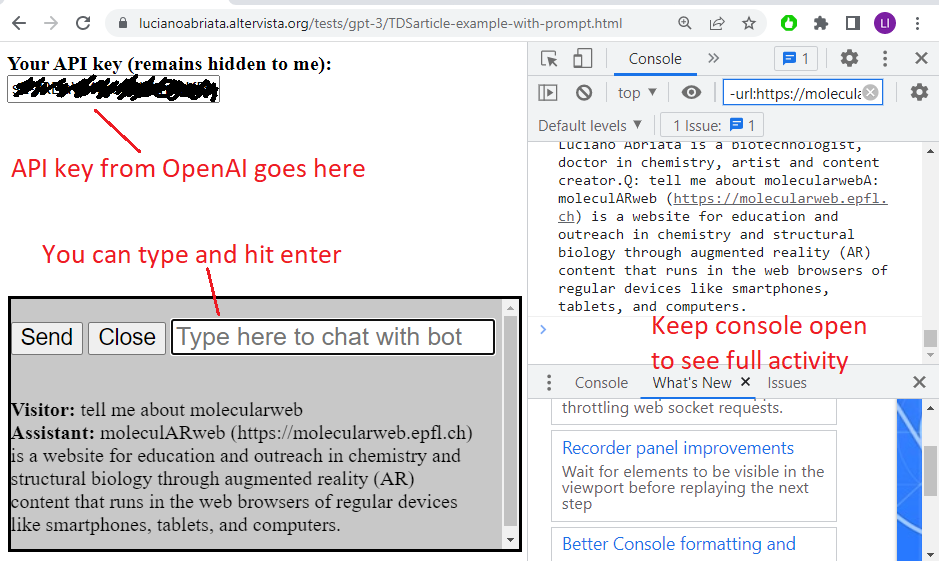Click the console prompt chevron

543,329
